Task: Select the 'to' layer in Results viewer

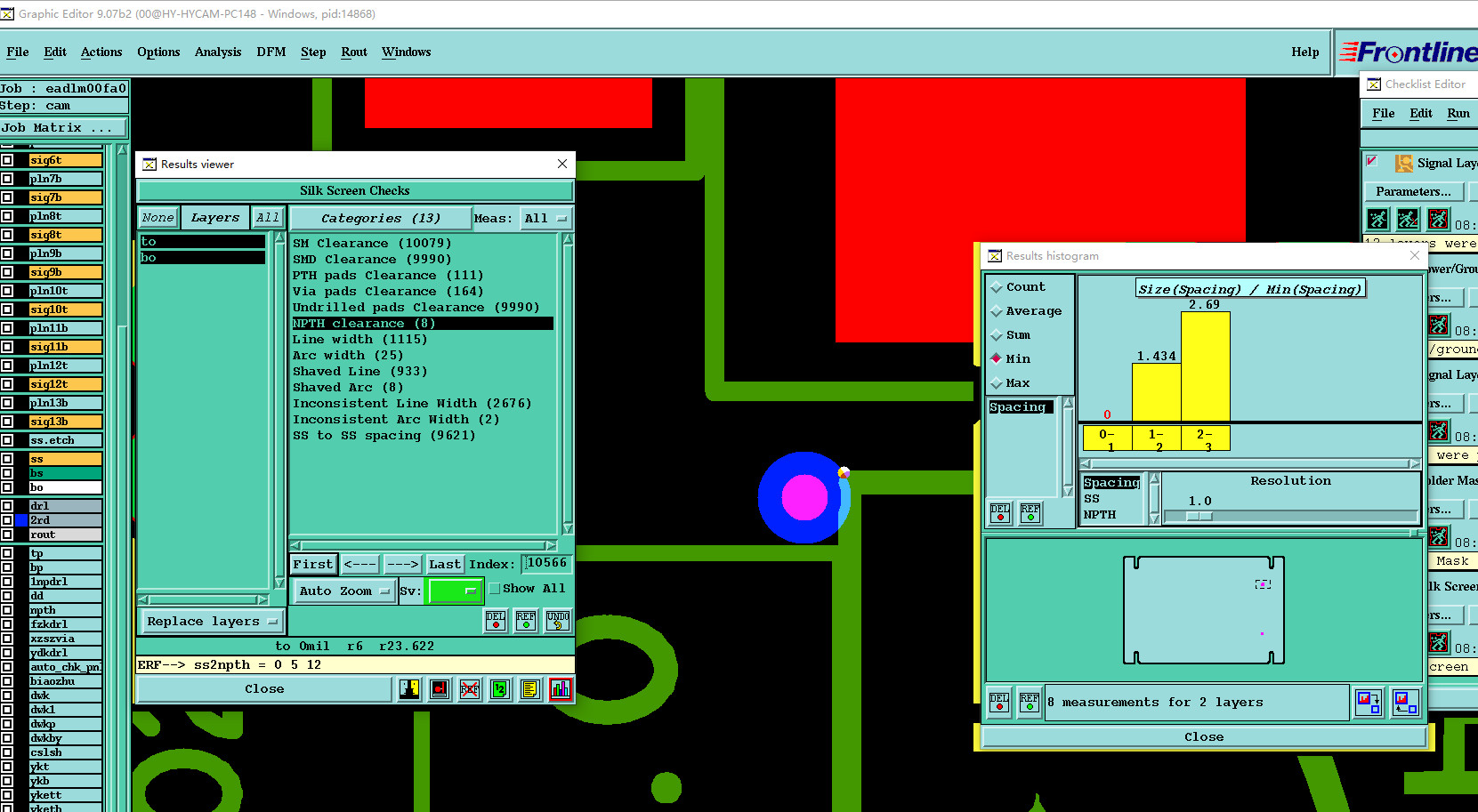Action: [203, 242]
